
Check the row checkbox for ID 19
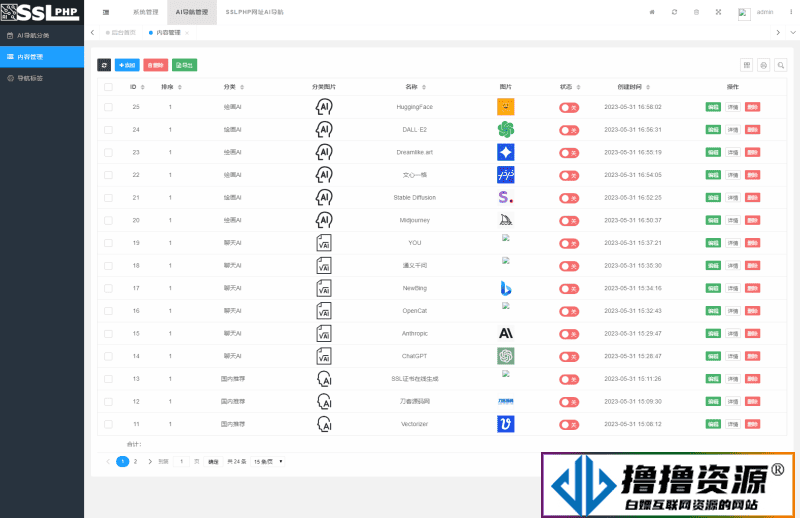(108, 243)
